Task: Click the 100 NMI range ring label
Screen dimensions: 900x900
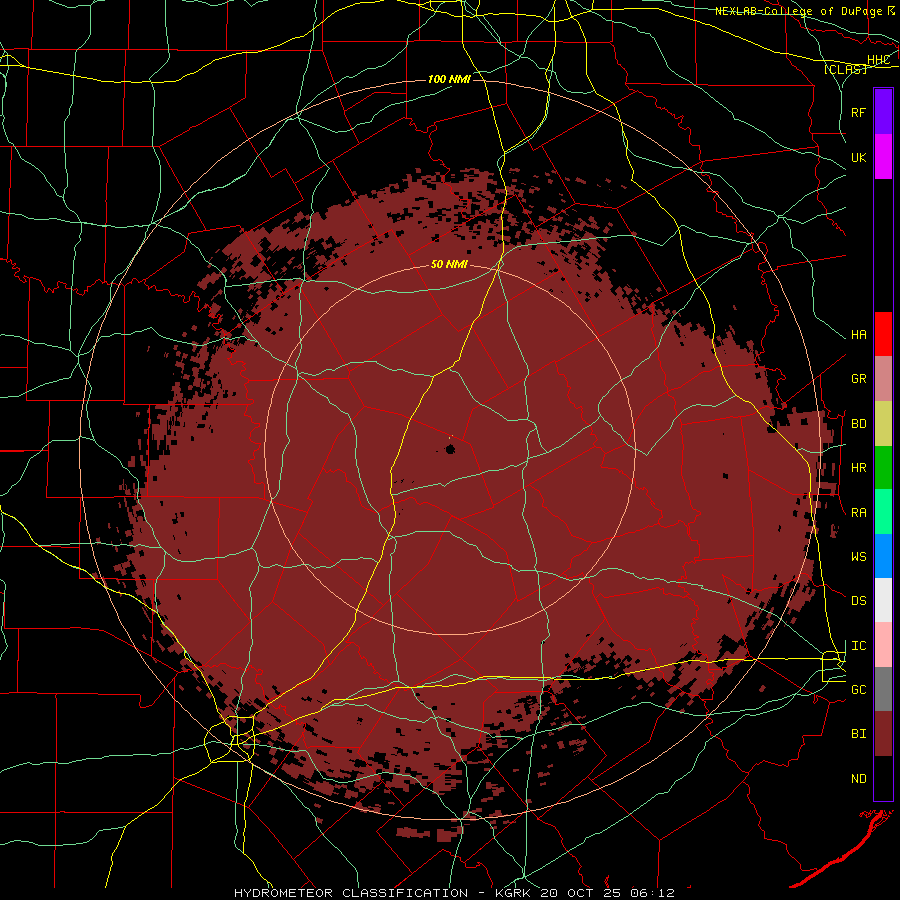Action: (x=449, y=79)
